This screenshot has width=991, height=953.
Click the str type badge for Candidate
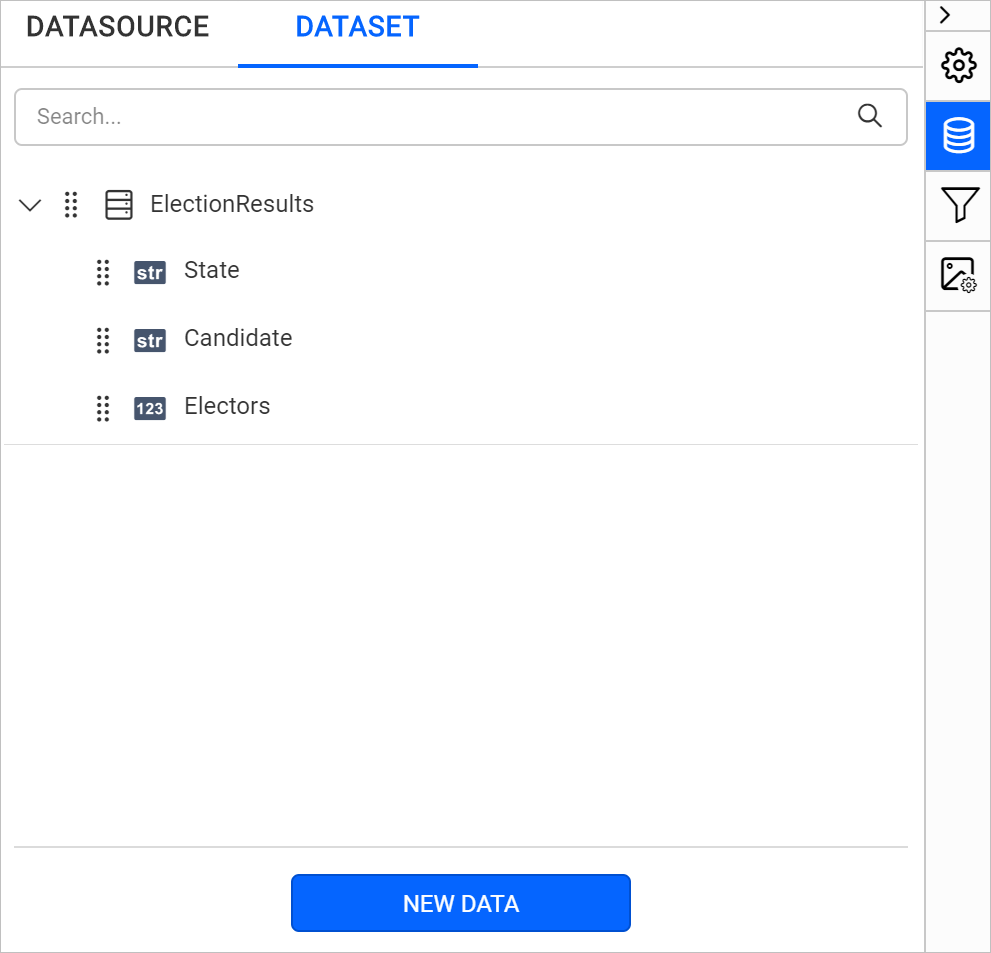click(x=150, y=341)
